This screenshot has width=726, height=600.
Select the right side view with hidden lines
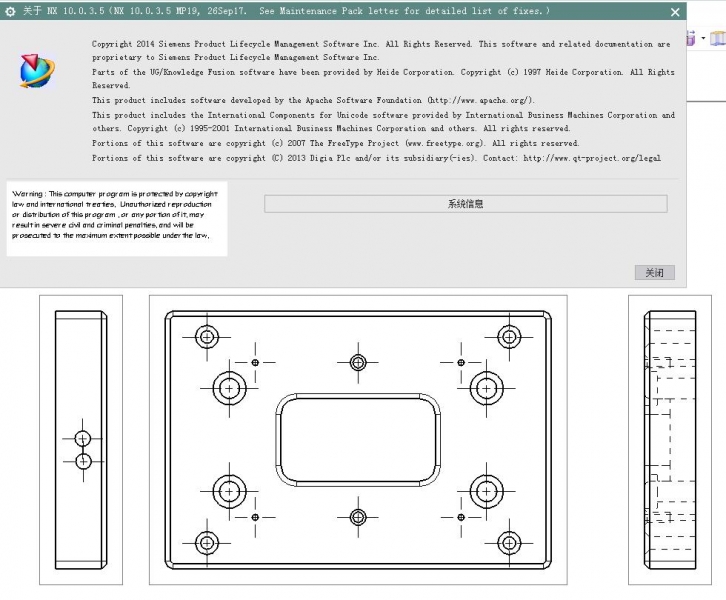pyautogui.click(x=670, y=440)
